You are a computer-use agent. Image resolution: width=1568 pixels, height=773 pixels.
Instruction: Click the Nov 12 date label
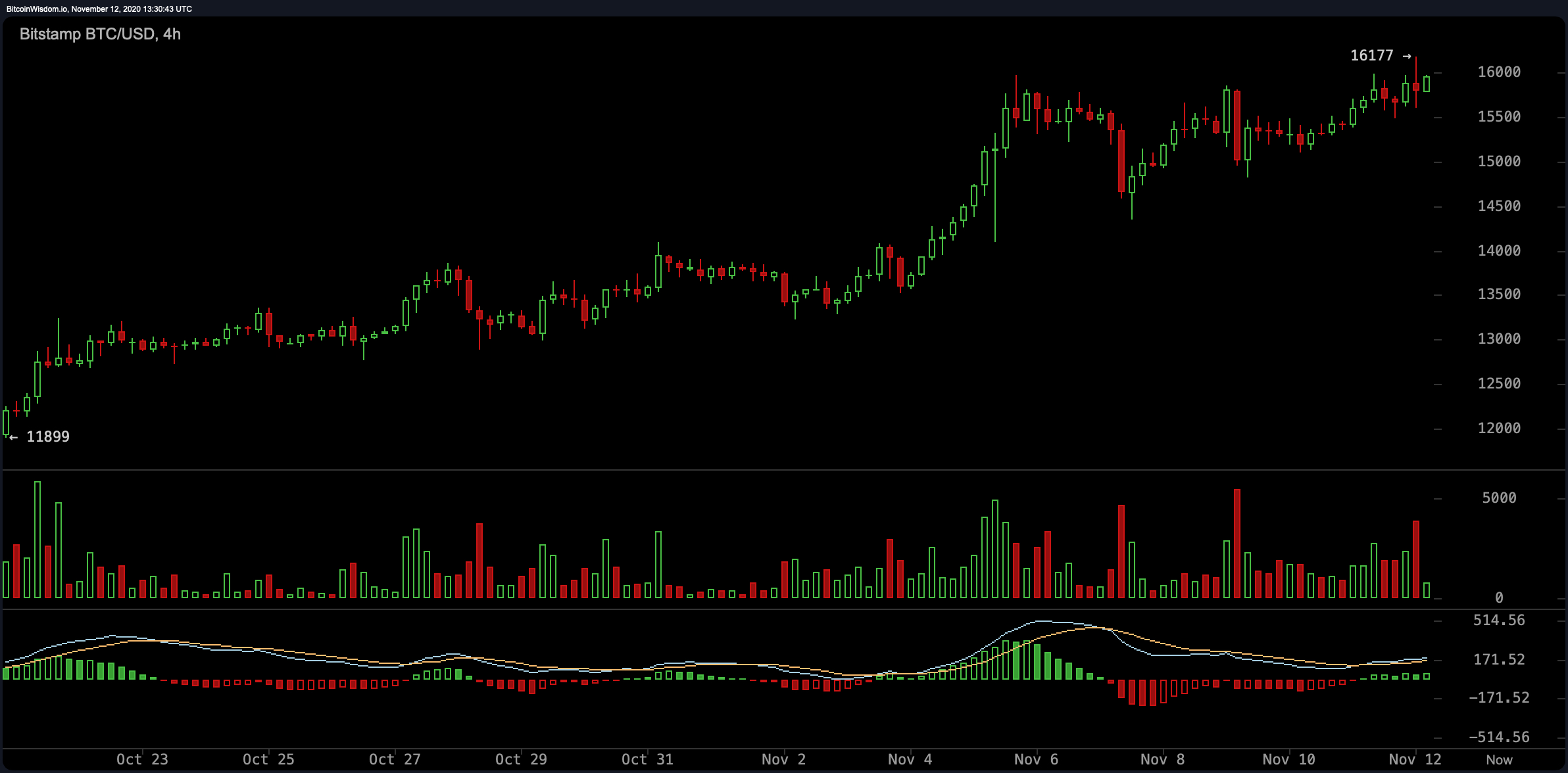point(1415,760)
